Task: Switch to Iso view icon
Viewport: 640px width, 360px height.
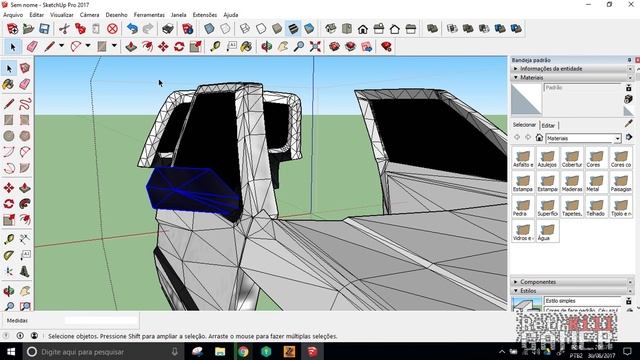Action: click(331, 29)
